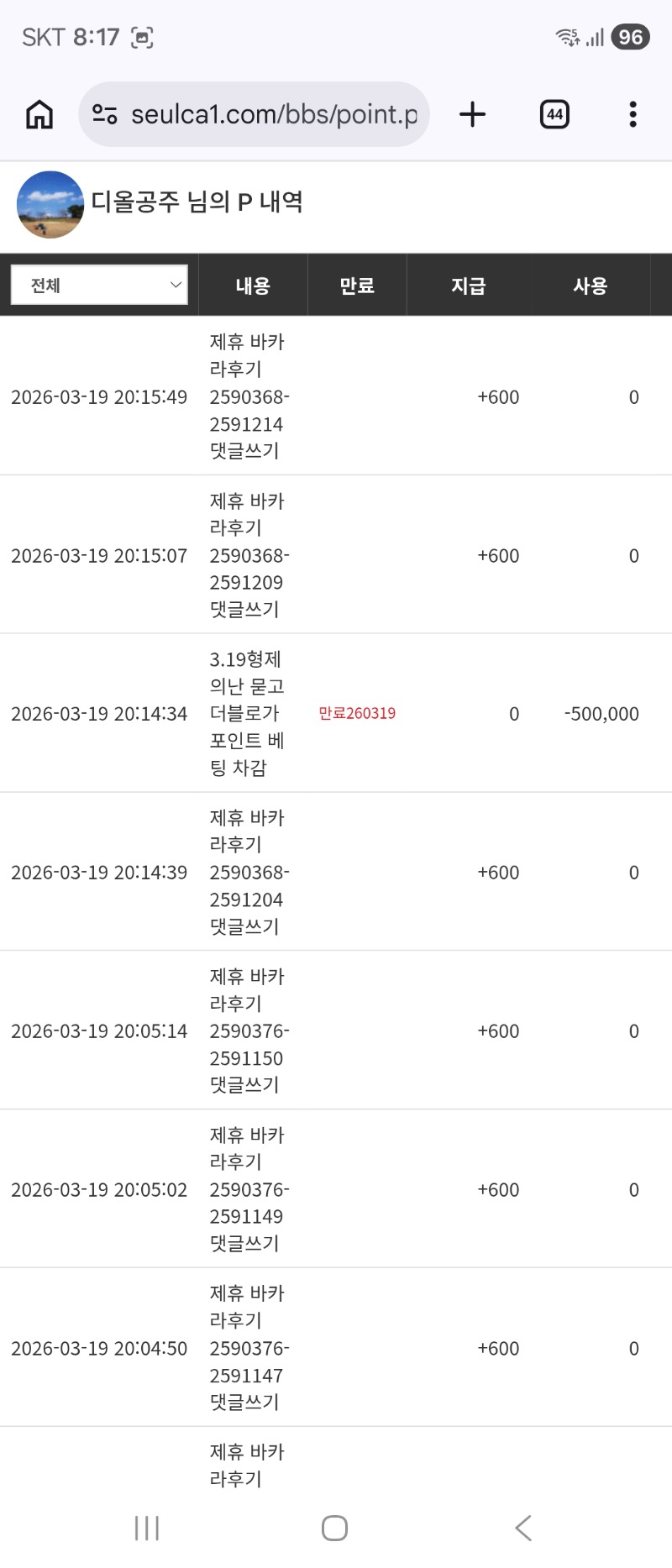The height and width of the screenshot is (1568, 672).
Task: Tap the browser home icon
Action: [39, 114]
